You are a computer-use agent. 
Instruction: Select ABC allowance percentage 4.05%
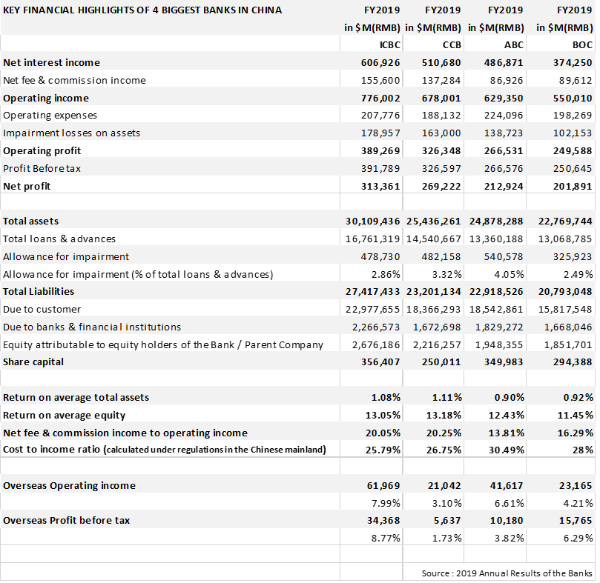509,274
